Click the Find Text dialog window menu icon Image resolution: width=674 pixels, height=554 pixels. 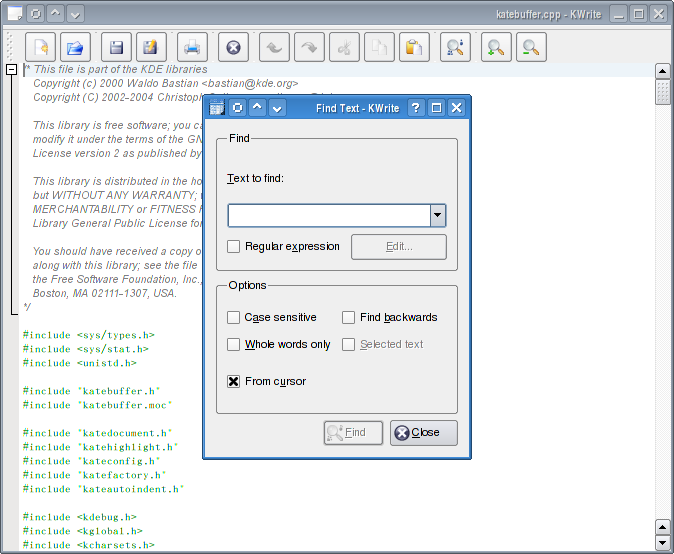(217, 107)
